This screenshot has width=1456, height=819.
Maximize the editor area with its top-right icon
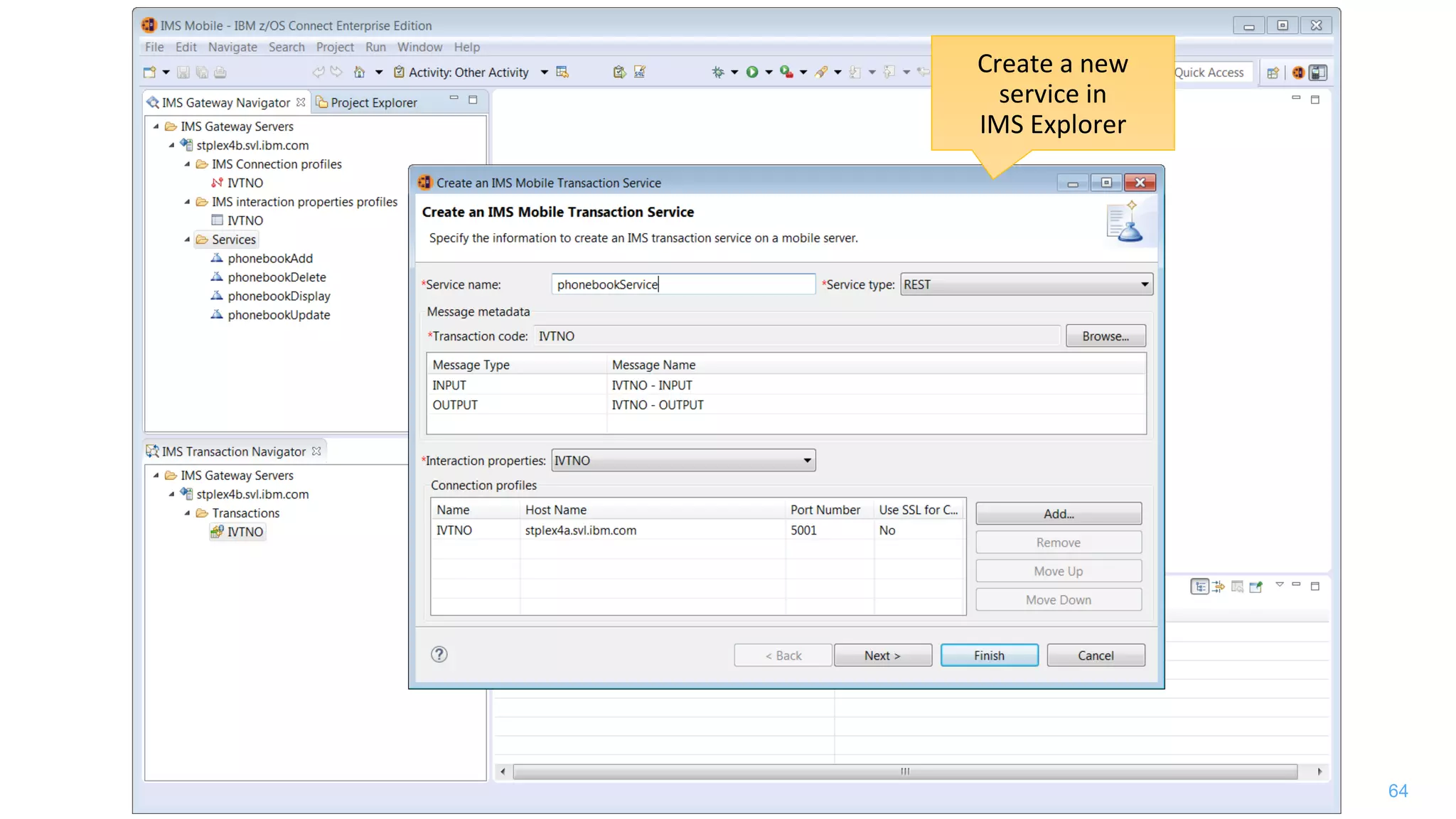click(x=1315, y=100)
